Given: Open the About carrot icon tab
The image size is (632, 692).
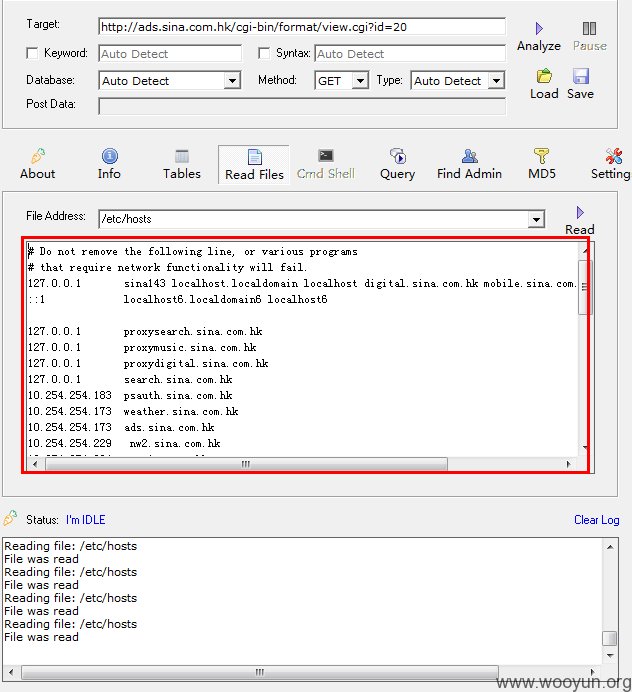Looking at the screenshot, I should tap(38, 156).
